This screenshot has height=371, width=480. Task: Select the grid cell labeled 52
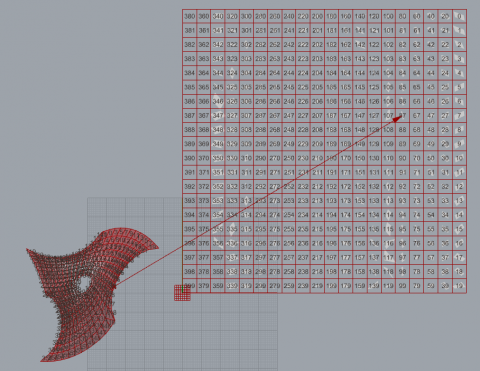coord(431,186)
